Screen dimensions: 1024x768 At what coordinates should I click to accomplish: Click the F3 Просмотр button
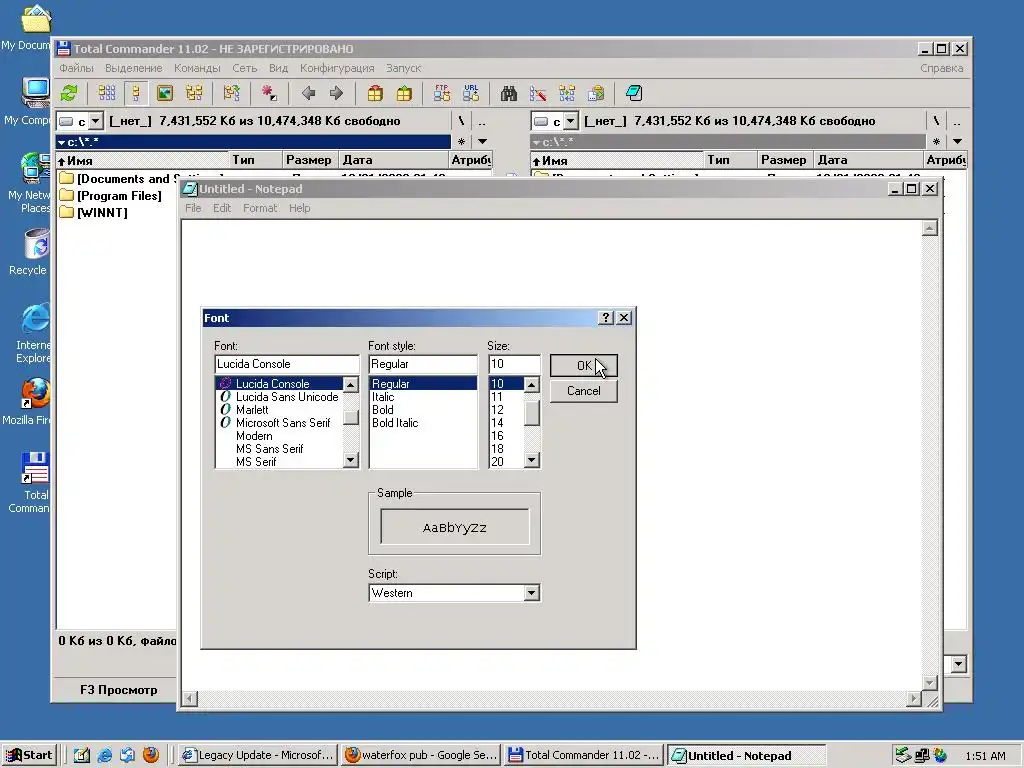tap(118, 690)
